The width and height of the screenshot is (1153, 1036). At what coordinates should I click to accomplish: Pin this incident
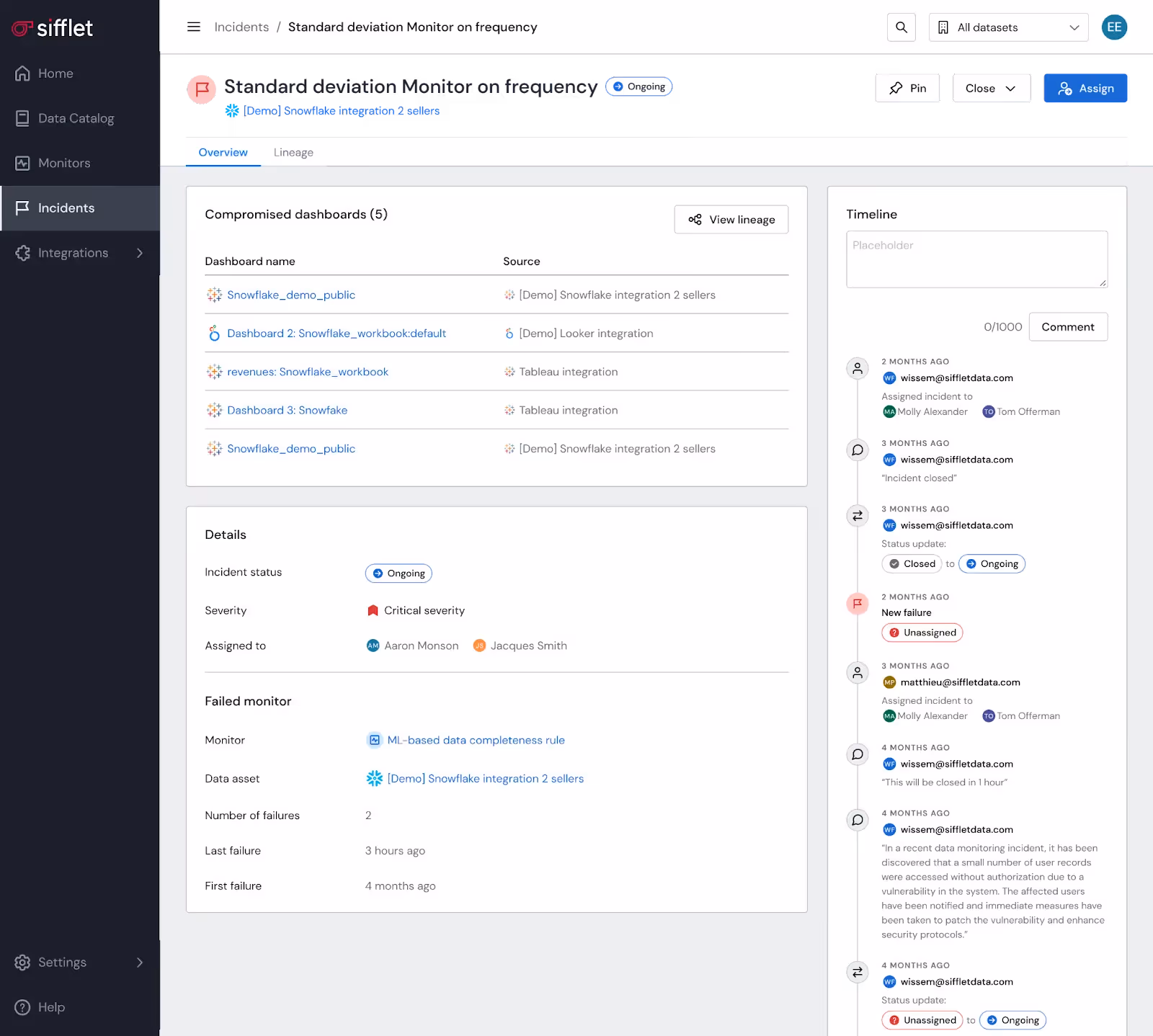coord(907,88)
